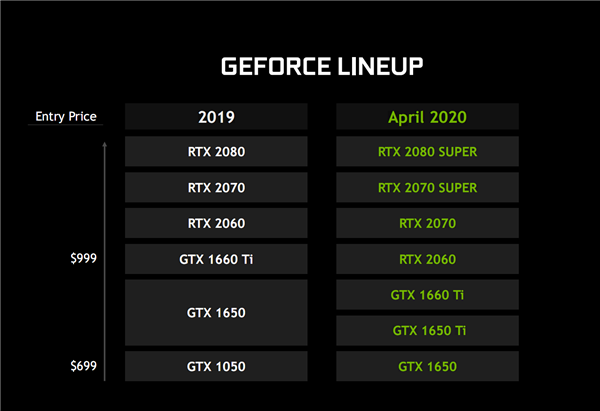Screen dimensions: 600x411
Task: Click the GTX 1050 cell
Action: (x=216, y=366)
